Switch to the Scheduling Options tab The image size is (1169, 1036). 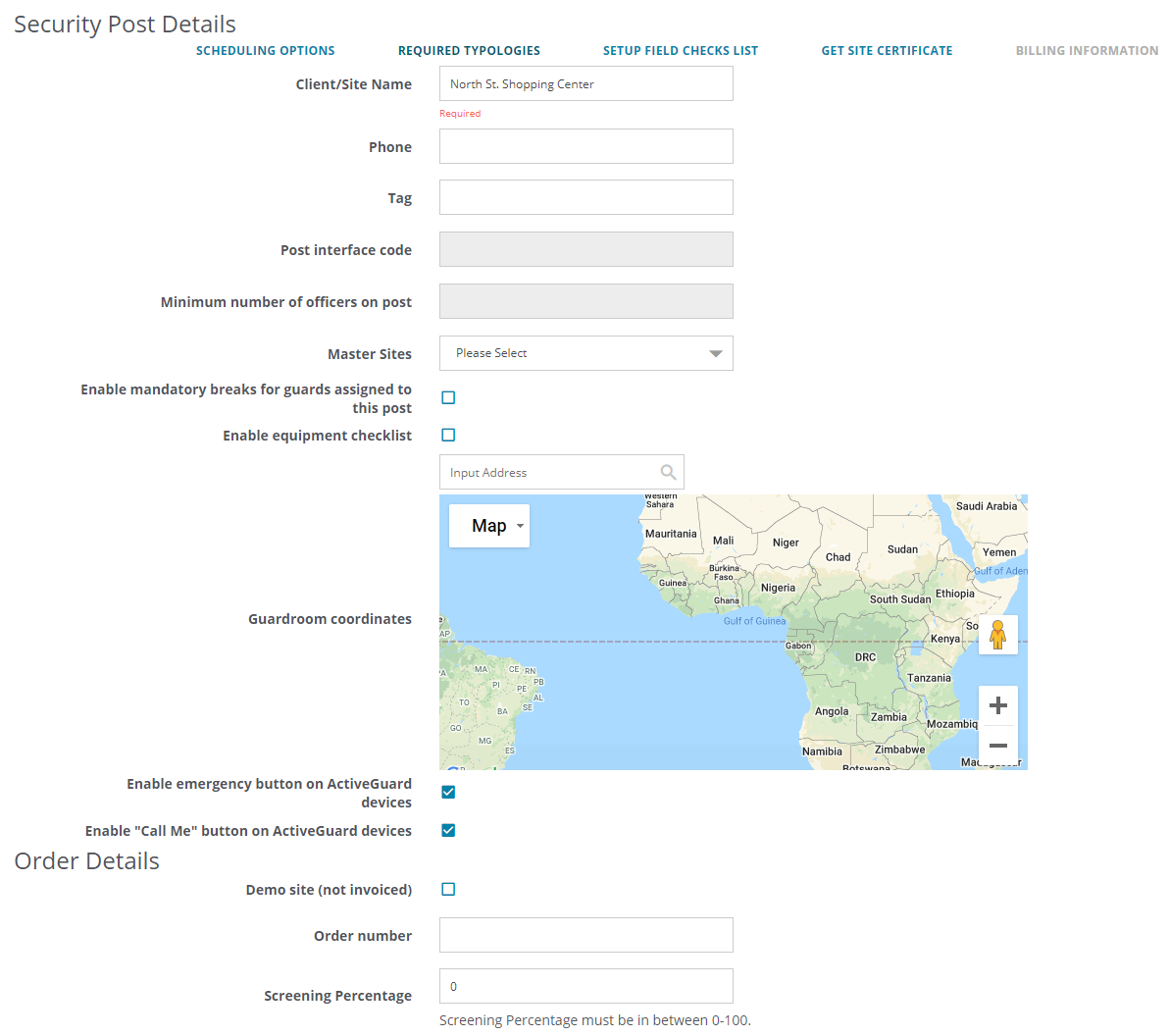point(265,50)
